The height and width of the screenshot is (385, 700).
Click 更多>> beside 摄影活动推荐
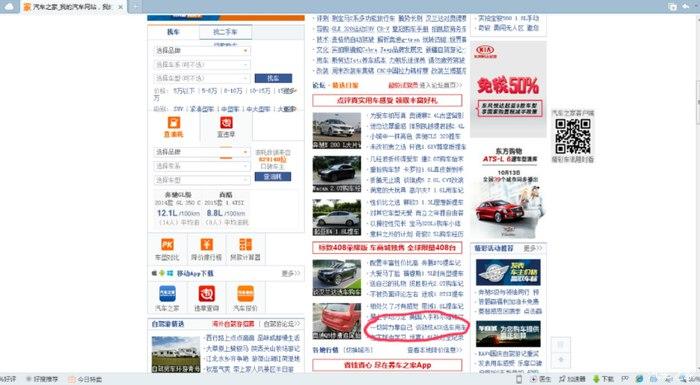(533, 247)
